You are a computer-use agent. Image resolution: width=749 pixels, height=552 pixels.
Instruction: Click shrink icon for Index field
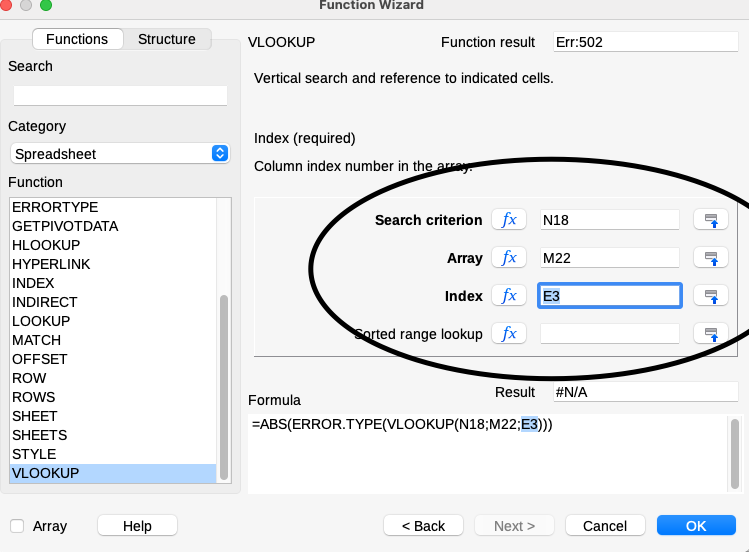pos(711,296)
